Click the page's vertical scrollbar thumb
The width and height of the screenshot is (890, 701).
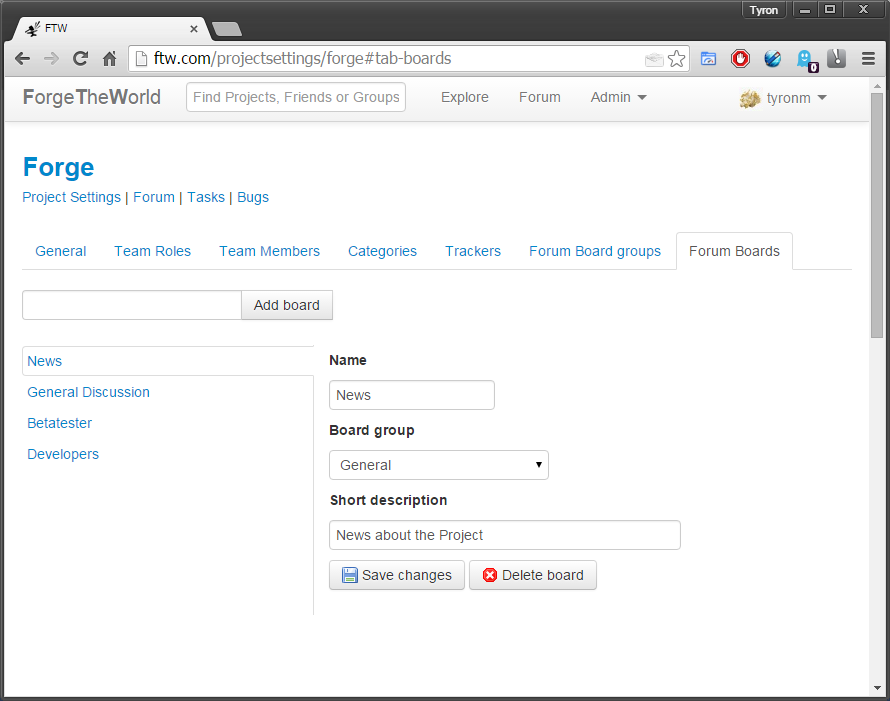pos(877,215)
